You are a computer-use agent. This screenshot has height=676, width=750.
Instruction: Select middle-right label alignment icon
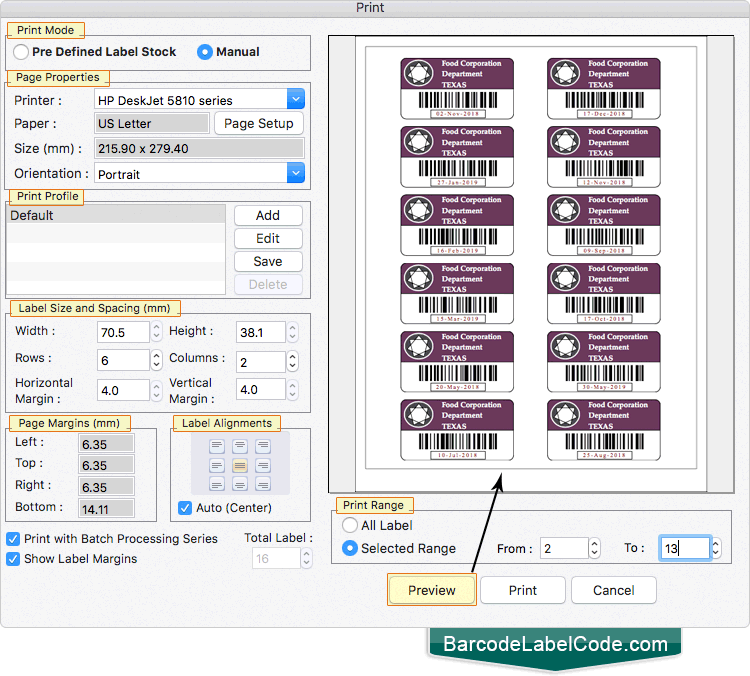[263, 465]
